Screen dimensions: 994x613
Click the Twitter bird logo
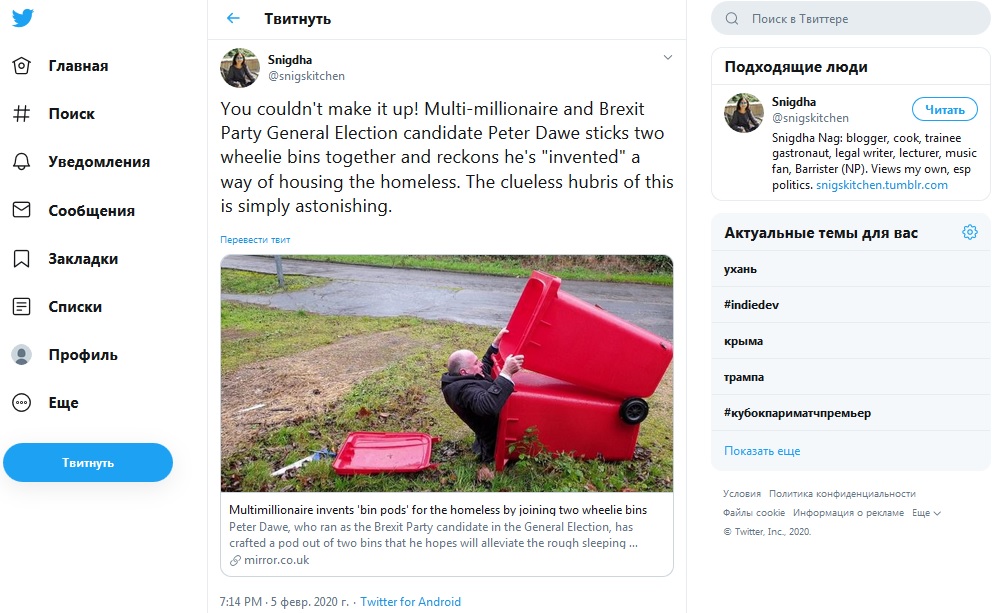tap(22, 18)
